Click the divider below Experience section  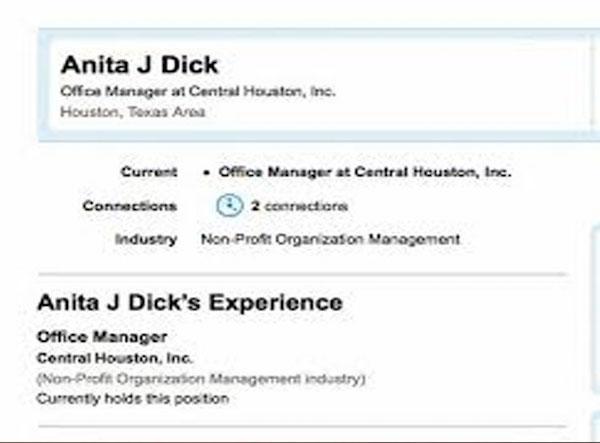300,428
